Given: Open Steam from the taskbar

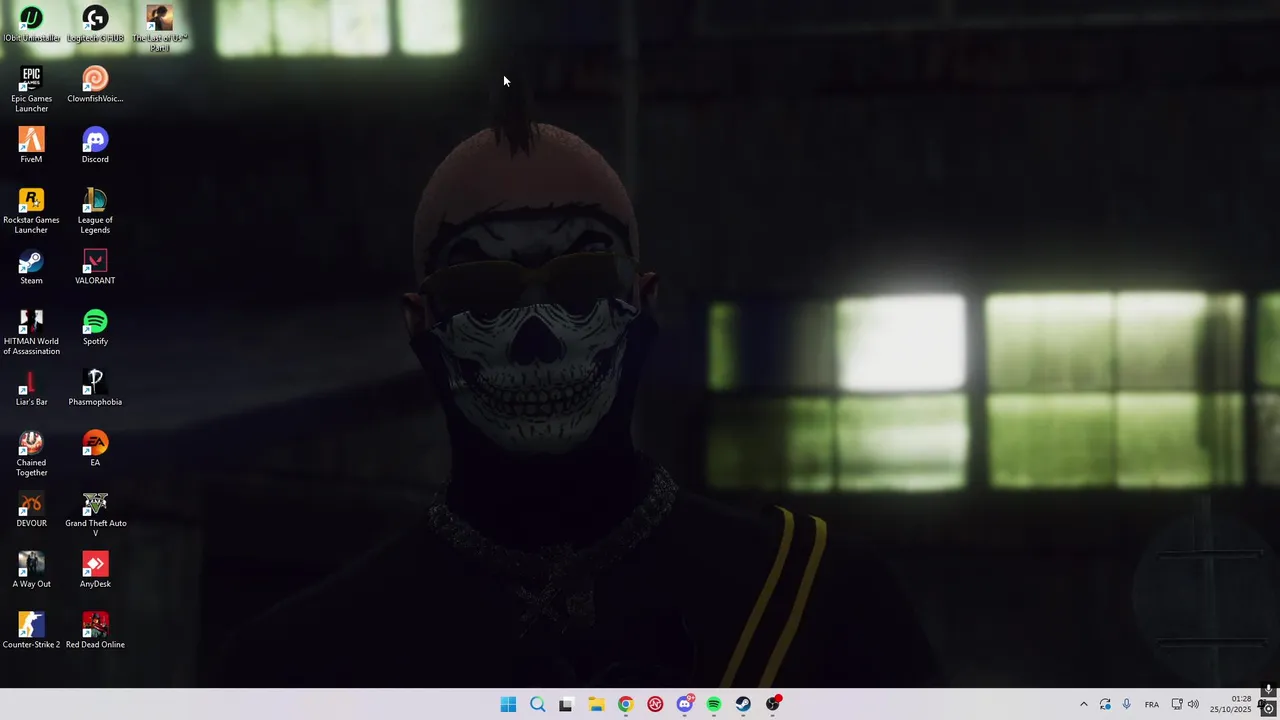Looking at the screenshot, I should pos(743,704).
